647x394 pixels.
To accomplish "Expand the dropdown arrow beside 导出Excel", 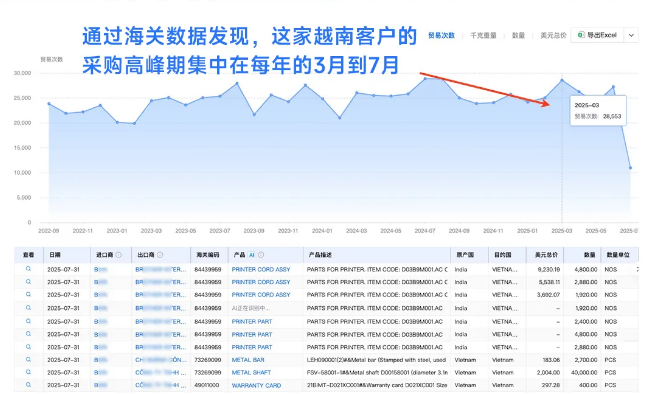I will click(x=631, y=35).
